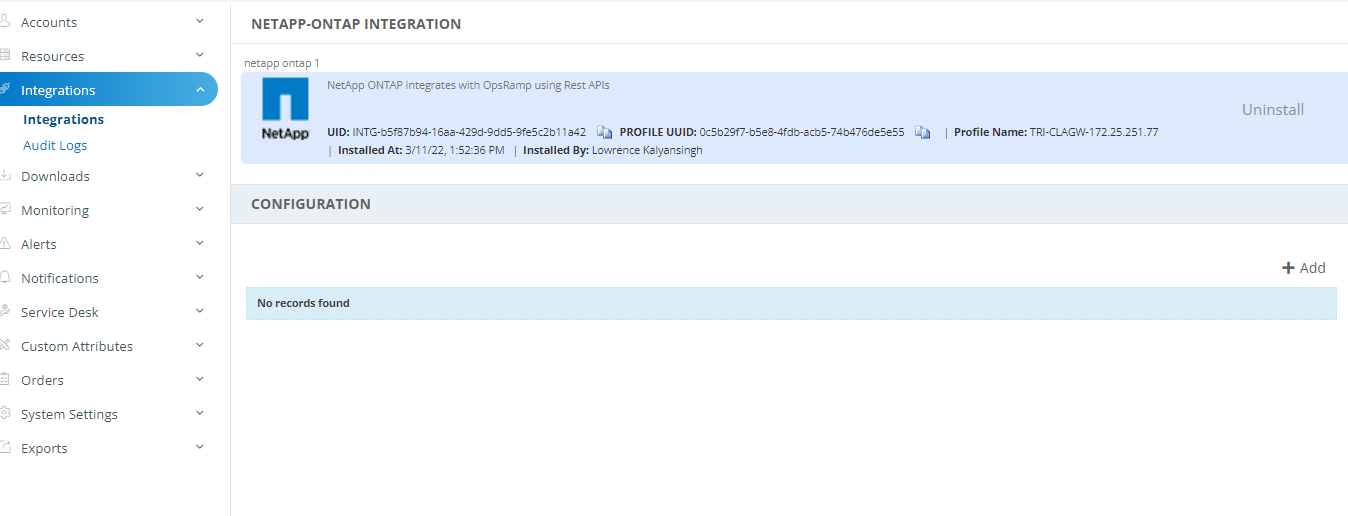Click the Custom Attributes sidebar icon

tap(5, 346)
